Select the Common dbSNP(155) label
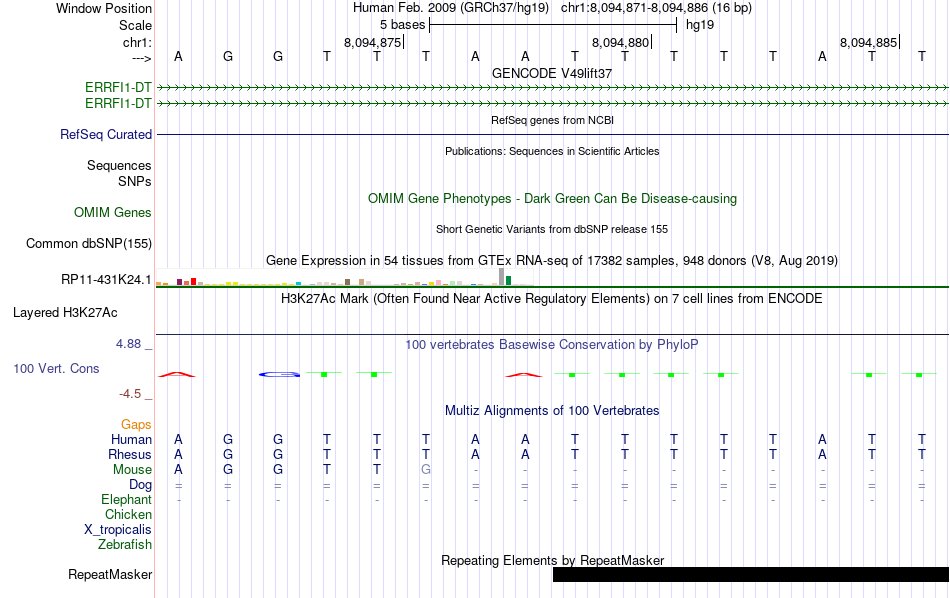 (x=88, y=244)
